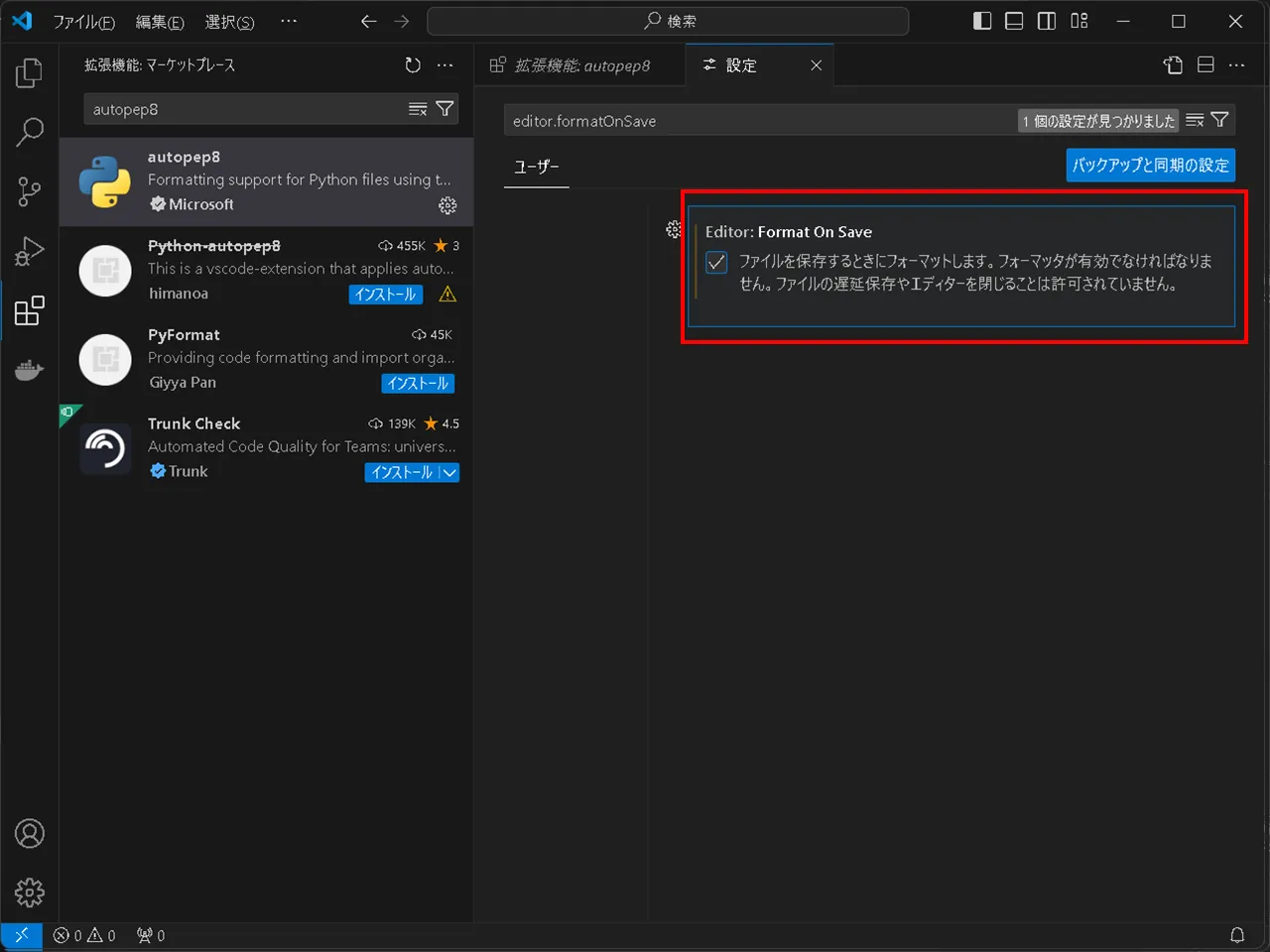Open the 選択 menu

click(x=229, y=21)
